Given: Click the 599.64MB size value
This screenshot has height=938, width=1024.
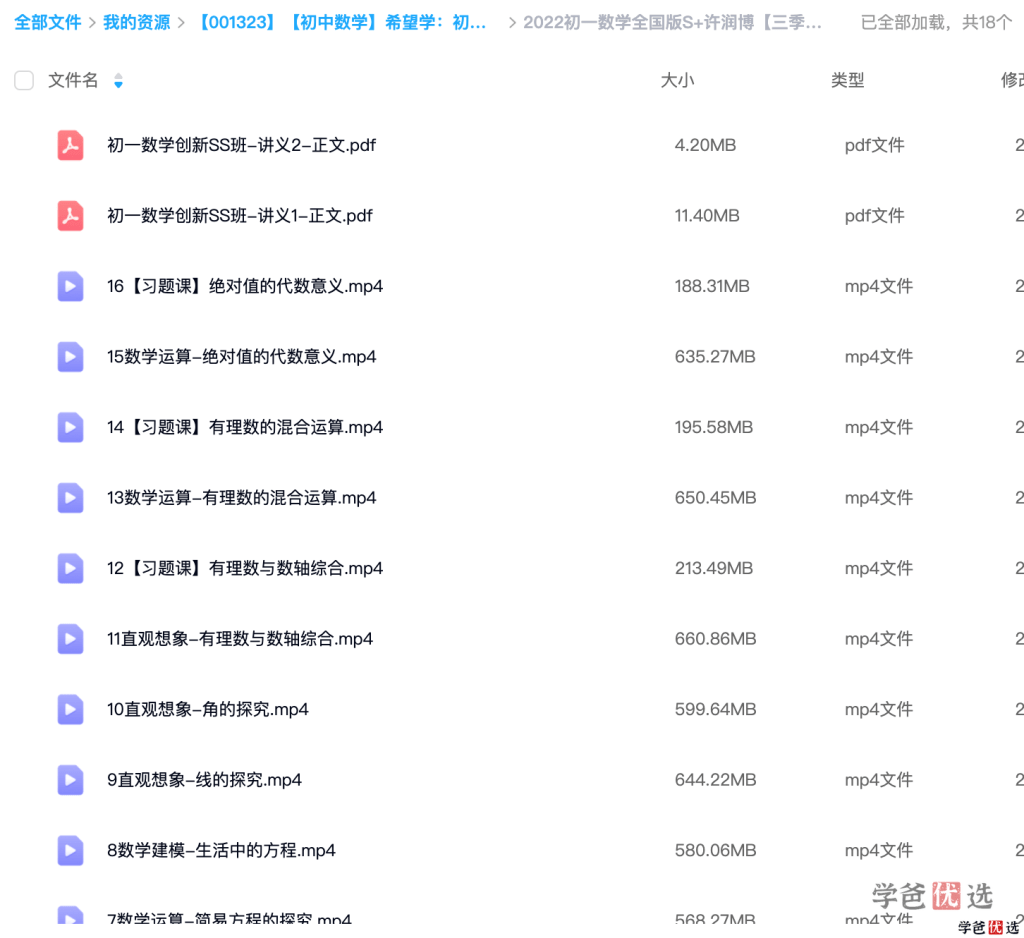Looking at the screenshot, I should 716,709.
